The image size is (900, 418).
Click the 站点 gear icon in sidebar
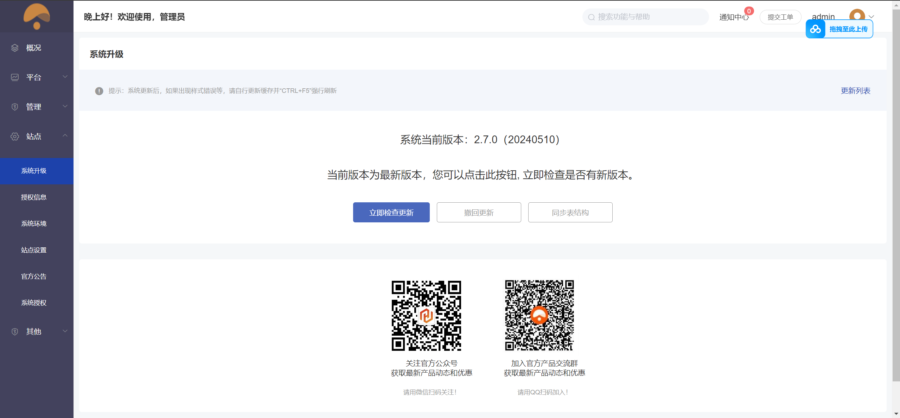[15, 137]
